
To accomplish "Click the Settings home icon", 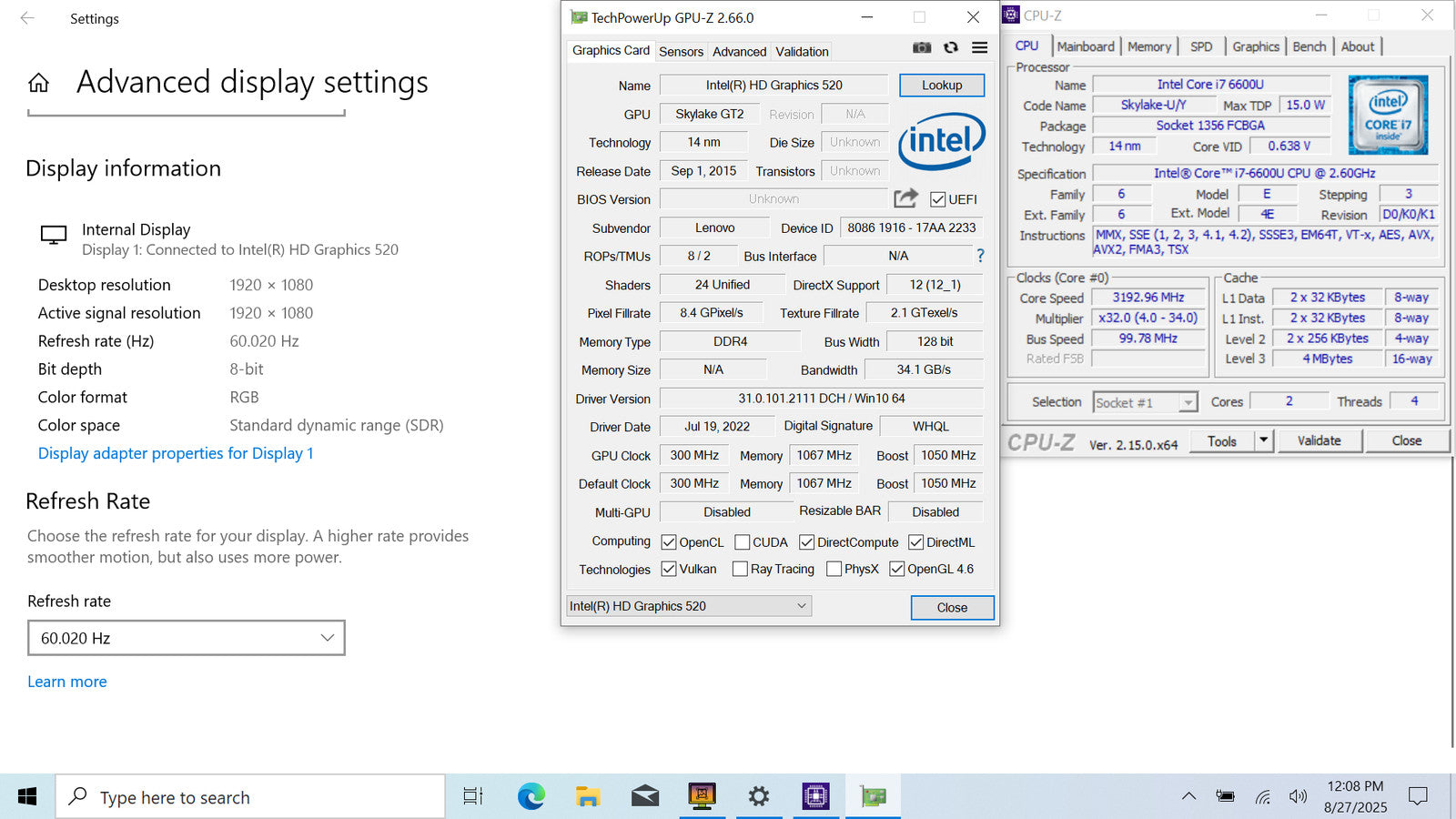I will pyautogui.click(x=39, y=84).
